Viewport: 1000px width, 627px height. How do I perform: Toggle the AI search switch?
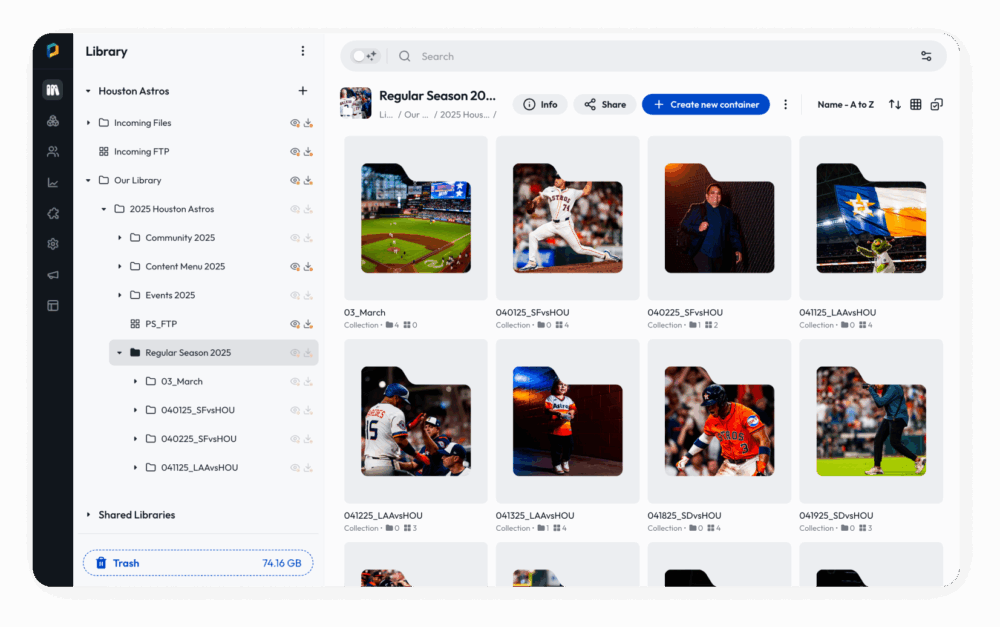tap(365, 56)
